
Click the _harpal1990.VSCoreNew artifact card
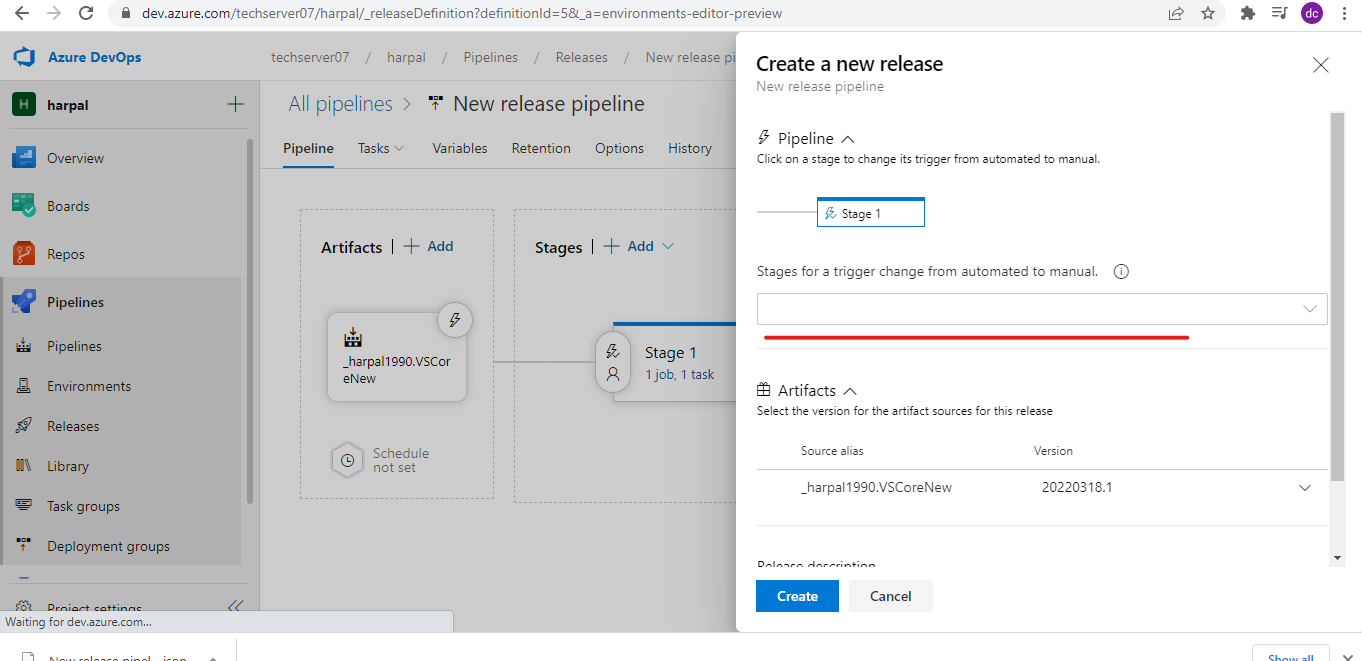coord(397,357)
